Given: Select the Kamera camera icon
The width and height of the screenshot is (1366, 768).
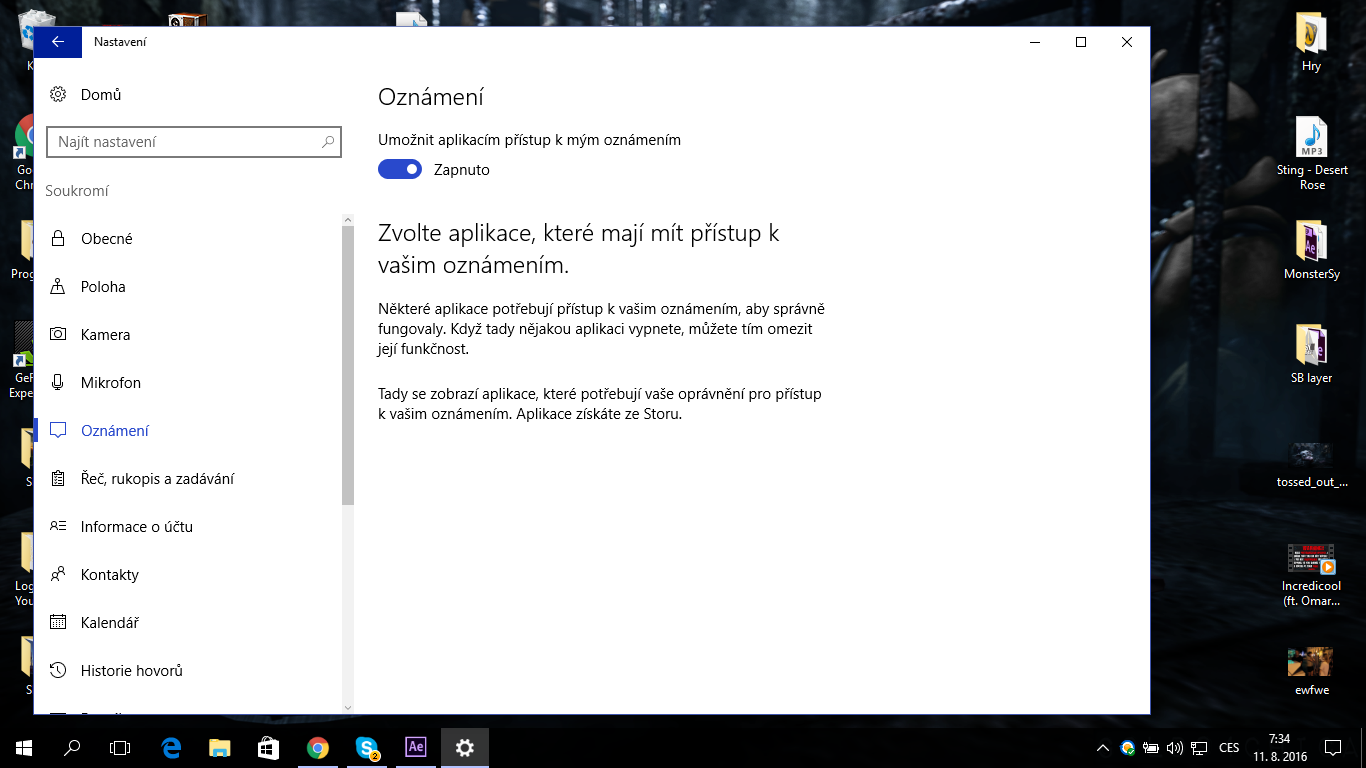Looking at the screenshot, I should tap(58, 335).
